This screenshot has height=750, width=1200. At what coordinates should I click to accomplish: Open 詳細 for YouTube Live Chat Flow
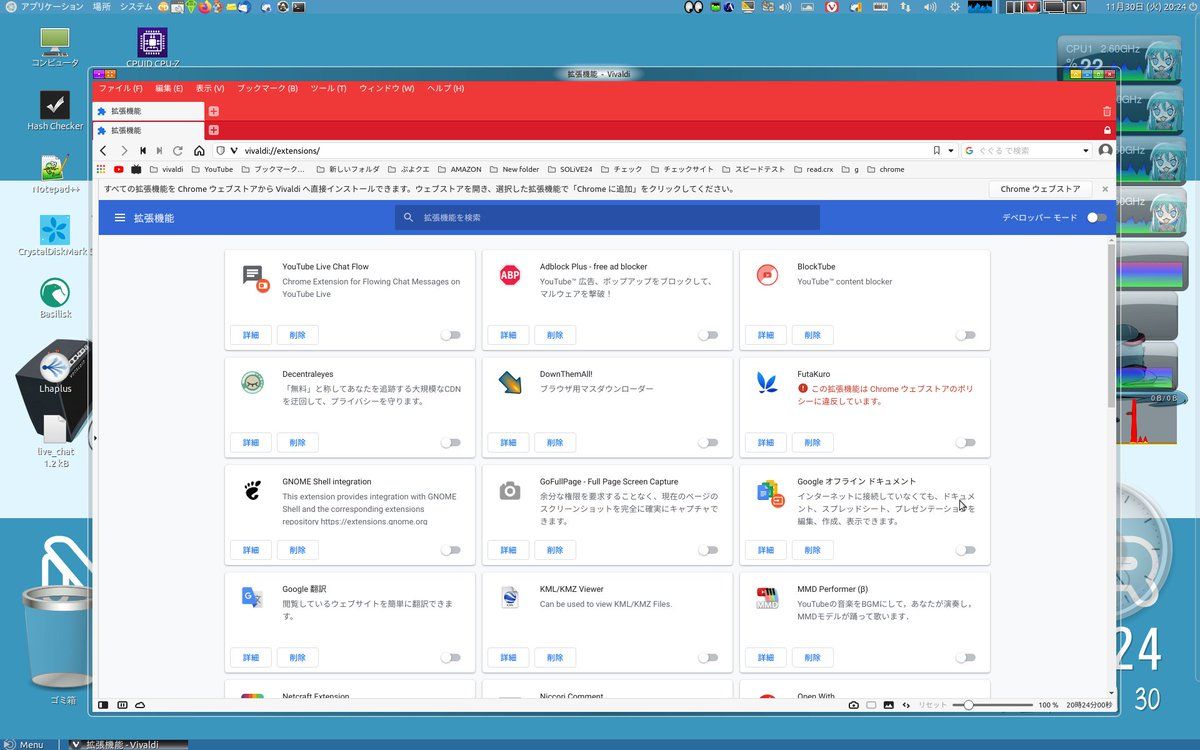pyautogui.click(x=250, y=335)
